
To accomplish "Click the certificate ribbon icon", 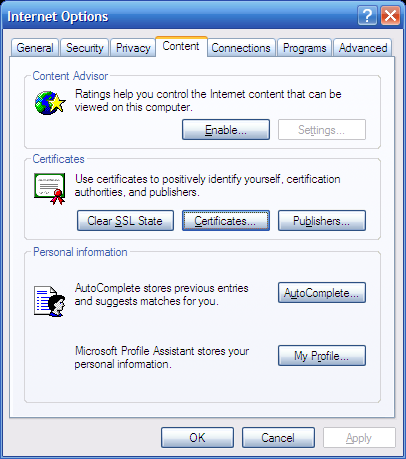I will [50, 189].
